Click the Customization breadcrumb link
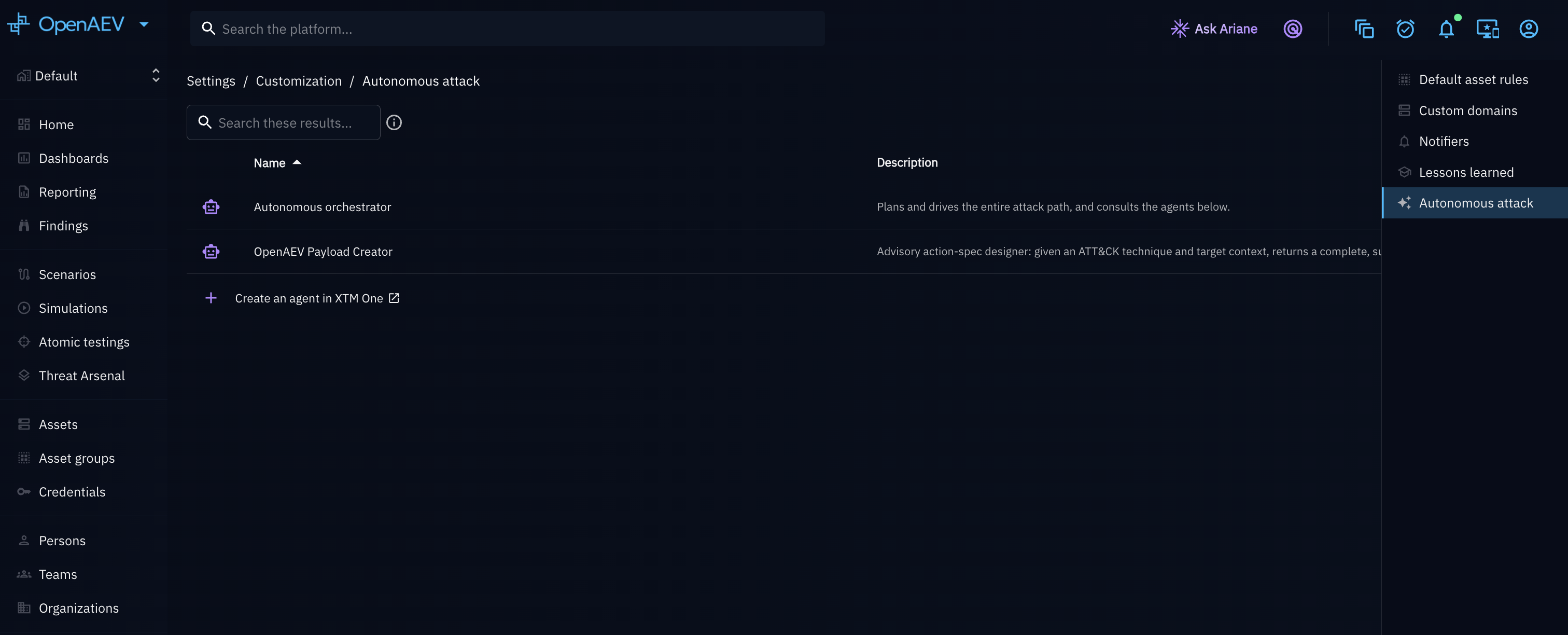 [x=298, y=81]
